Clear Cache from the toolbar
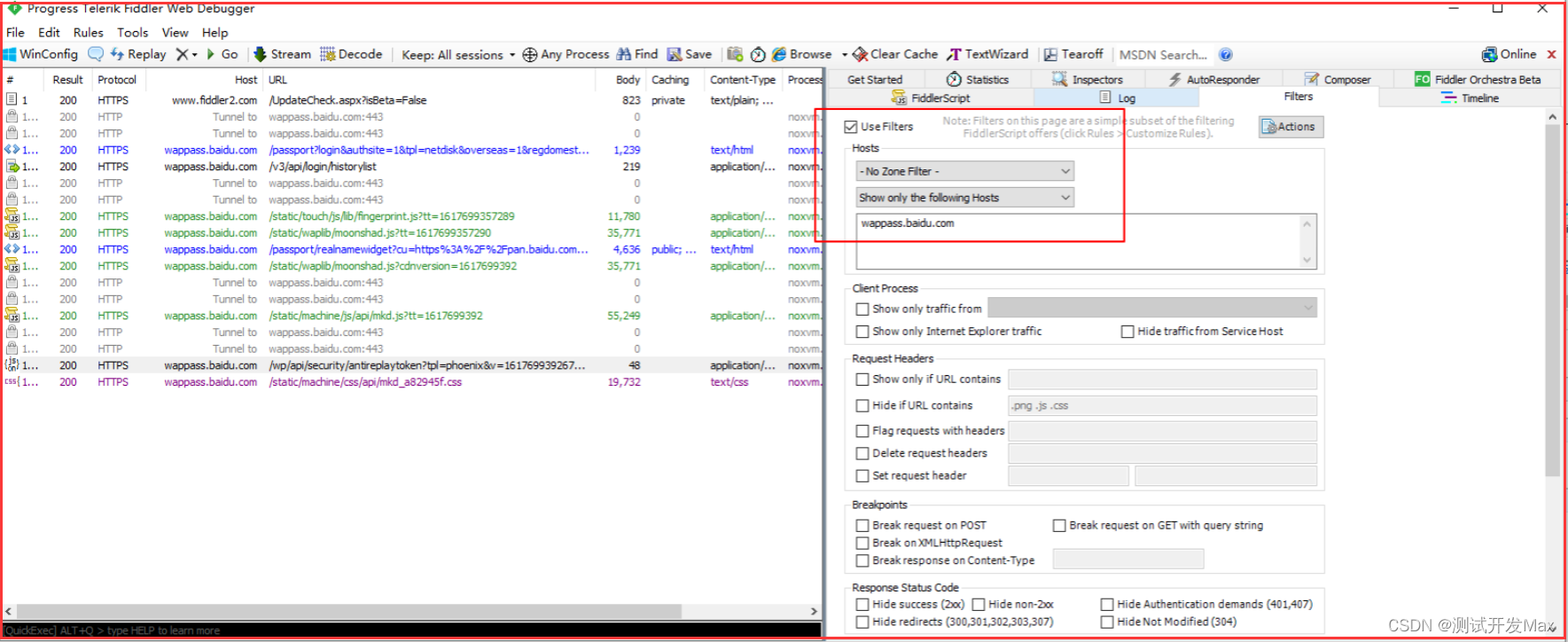Screen dimensions: 1568x642 tap(895, 54)
